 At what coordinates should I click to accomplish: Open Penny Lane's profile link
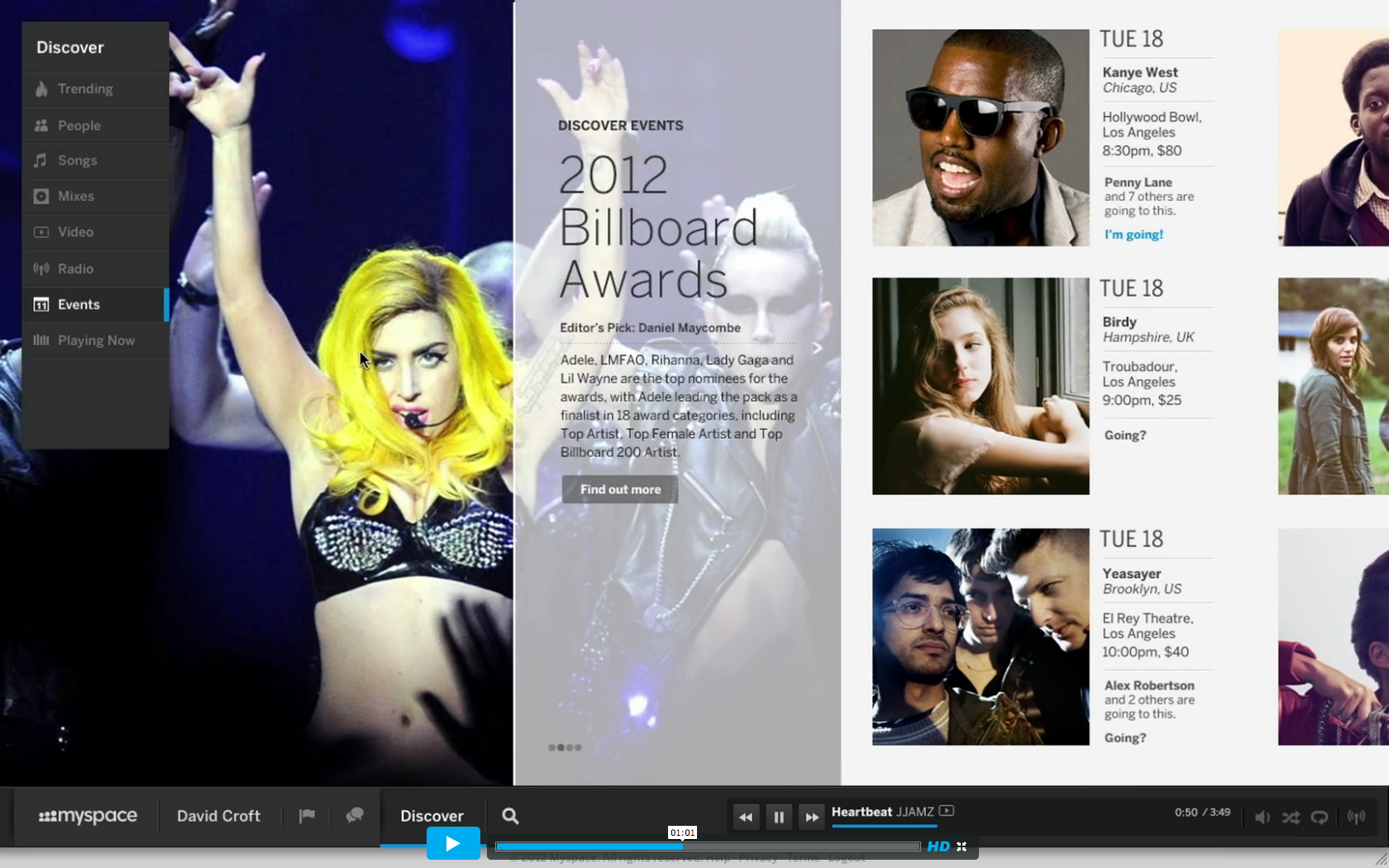[x=1138, y=183]
